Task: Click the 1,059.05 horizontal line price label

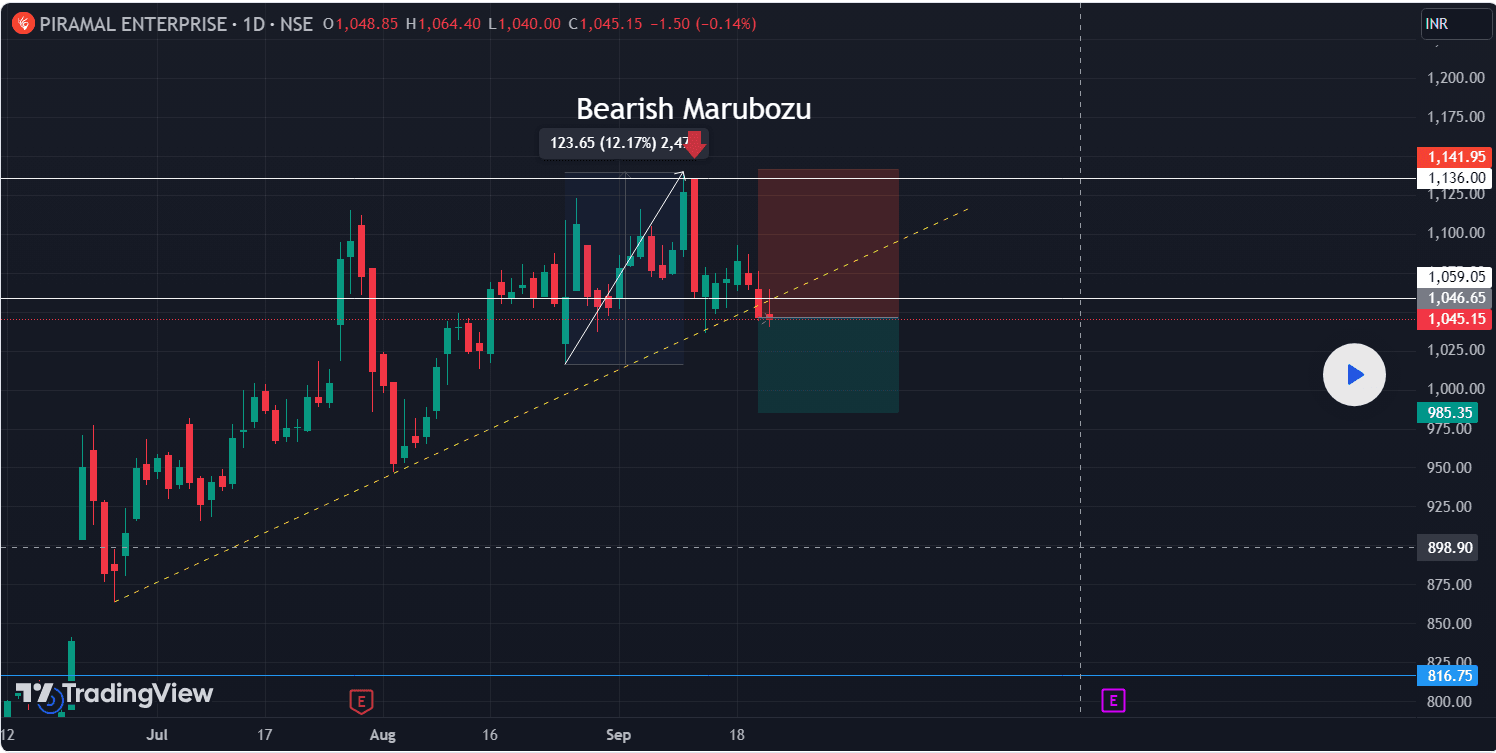Action: pos(1455,277)
